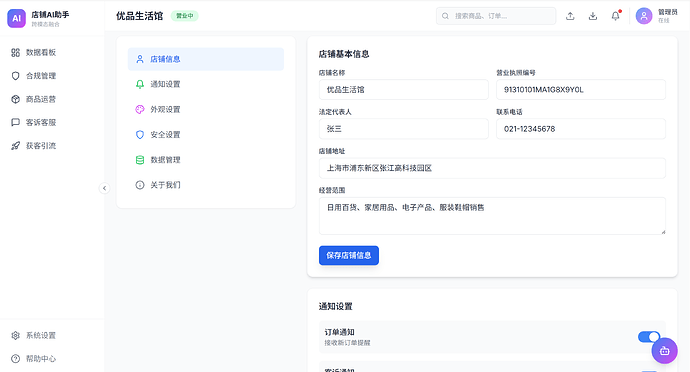Screen dimensions: 690x372
Task: Click the textarea resize handle in 经营范围
Action: (x=663, y=232)
